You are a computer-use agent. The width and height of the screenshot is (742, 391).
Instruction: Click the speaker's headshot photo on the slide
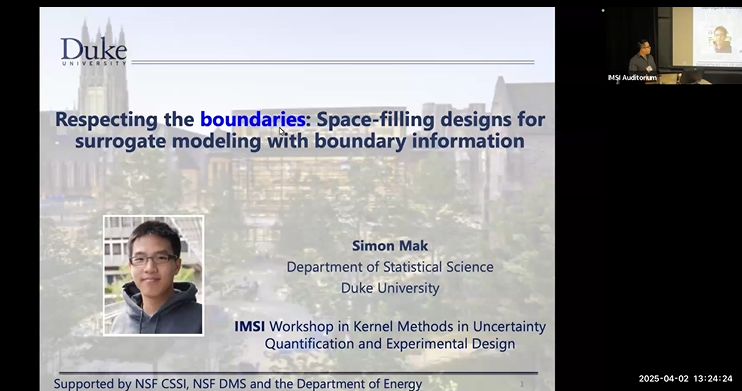tap(154, 275)
